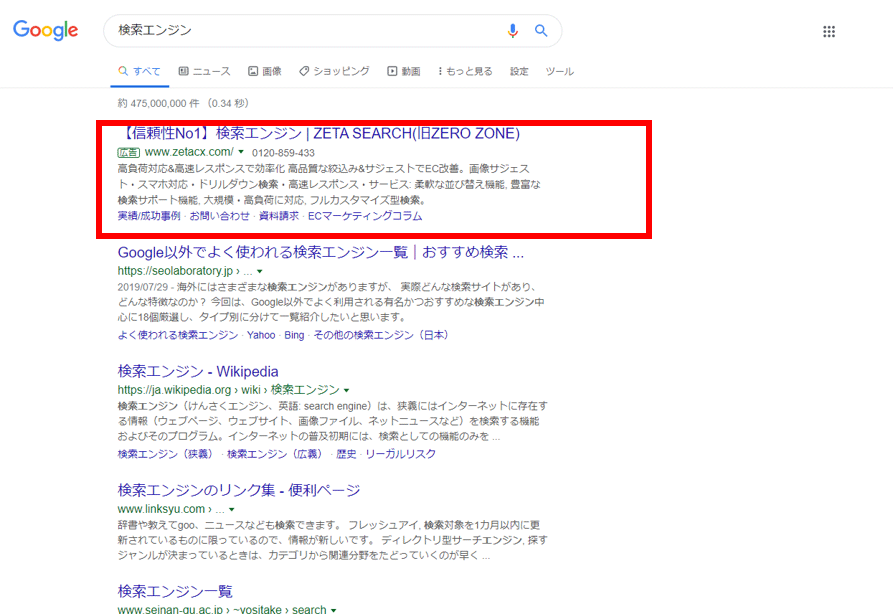Image resolution: width=893 pixels, height=614 pixels.
Task: Open the 設定 menu
Action: (x=519, y=71)
